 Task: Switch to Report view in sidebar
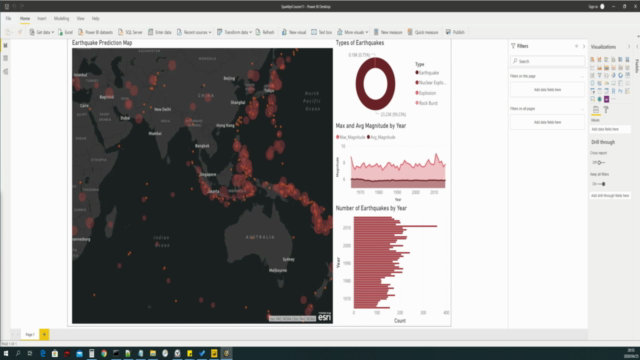(x=5, y=45)
